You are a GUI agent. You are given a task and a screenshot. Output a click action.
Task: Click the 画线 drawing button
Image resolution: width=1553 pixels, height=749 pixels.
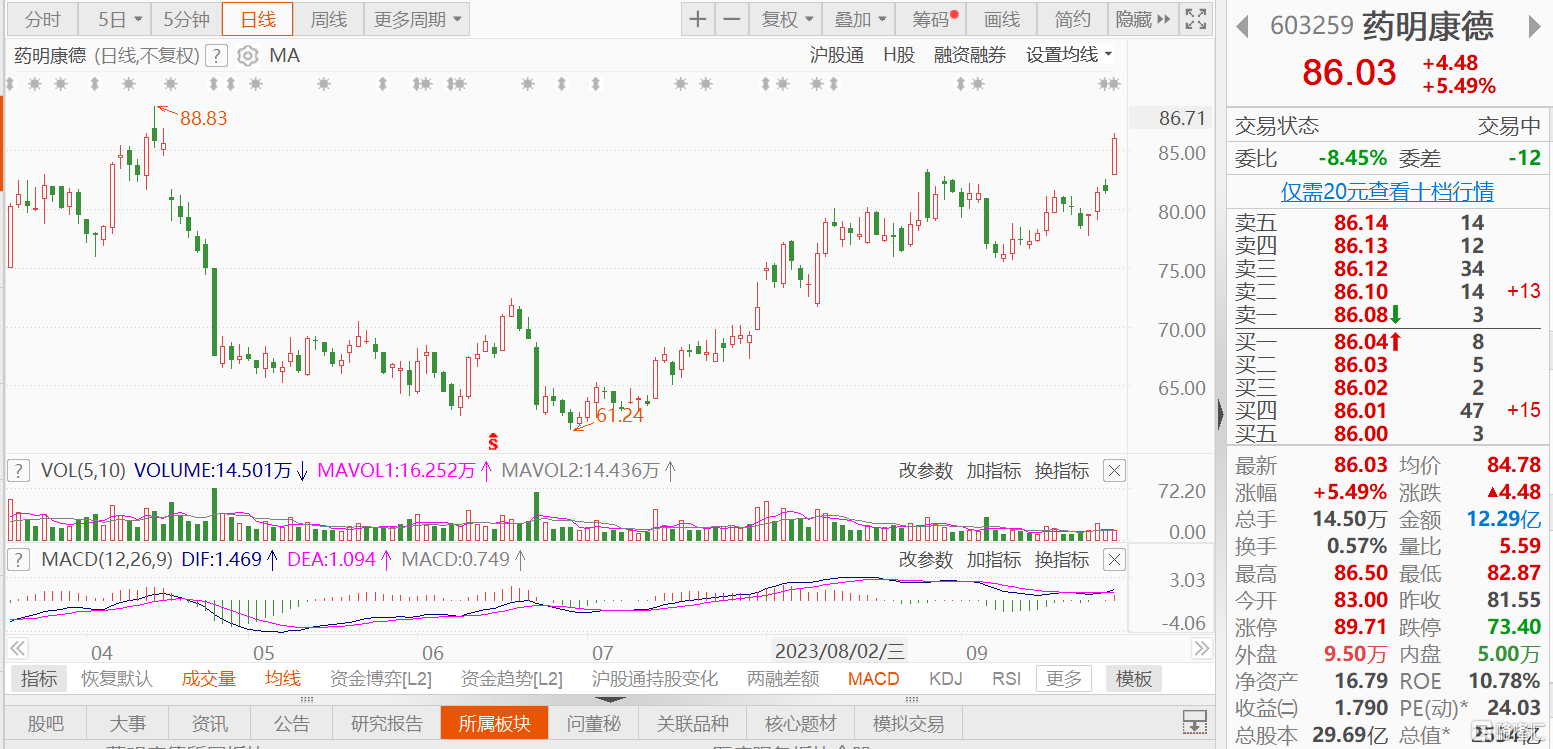1002,19
